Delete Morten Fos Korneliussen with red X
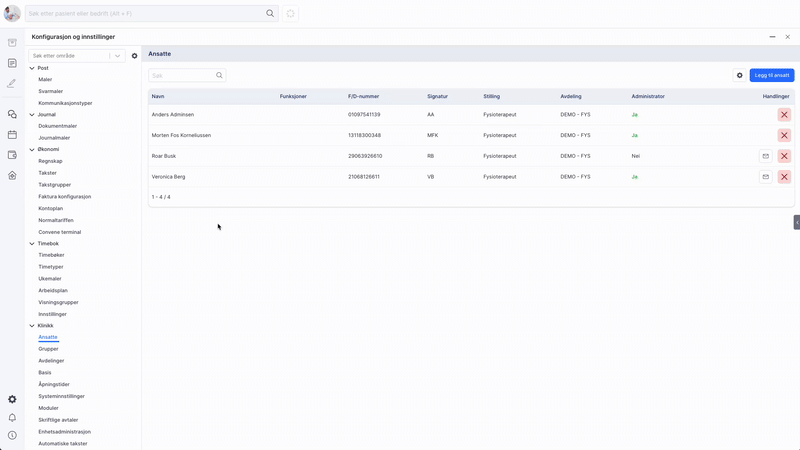This screenshot has width=800, height=450. click(784, 135)
